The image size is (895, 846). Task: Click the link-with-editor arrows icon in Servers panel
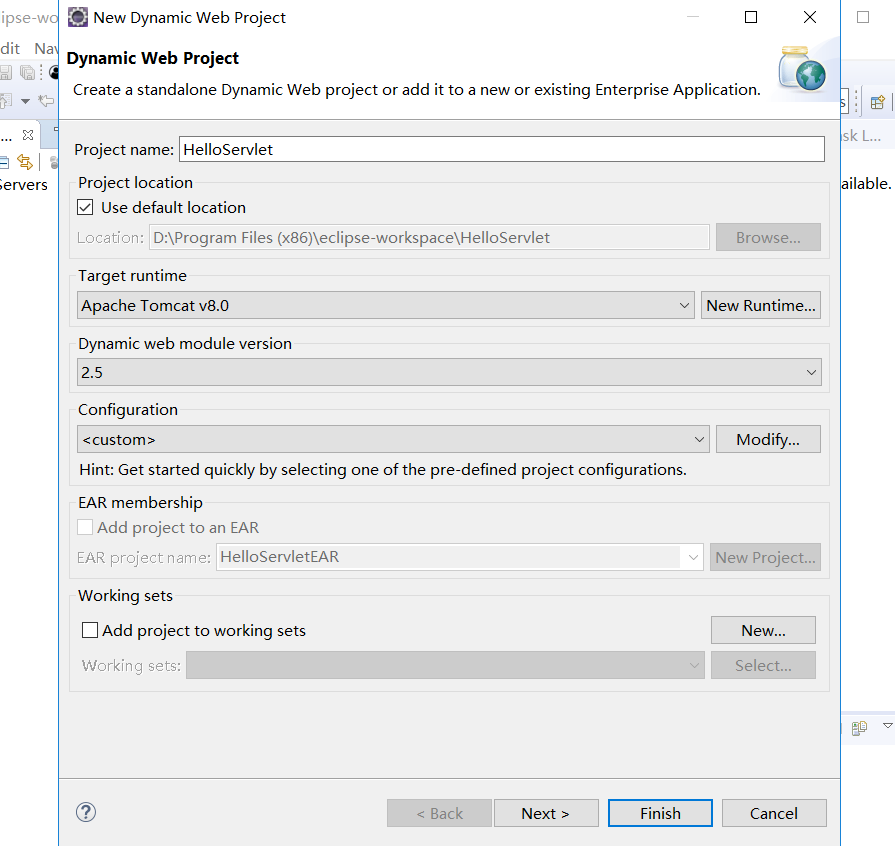[25, 162]
